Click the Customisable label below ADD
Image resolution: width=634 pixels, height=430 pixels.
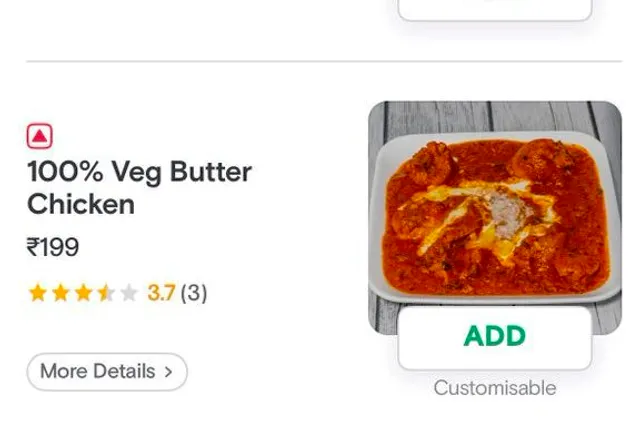494,388
